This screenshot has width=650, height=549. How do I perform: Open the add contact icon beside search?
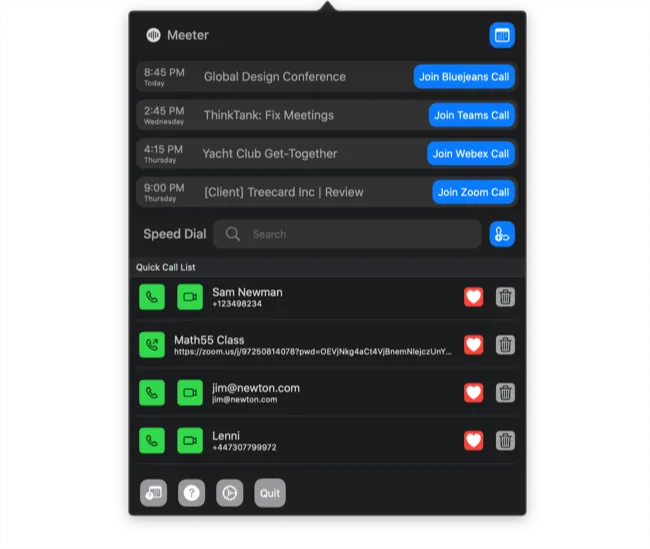502,234
